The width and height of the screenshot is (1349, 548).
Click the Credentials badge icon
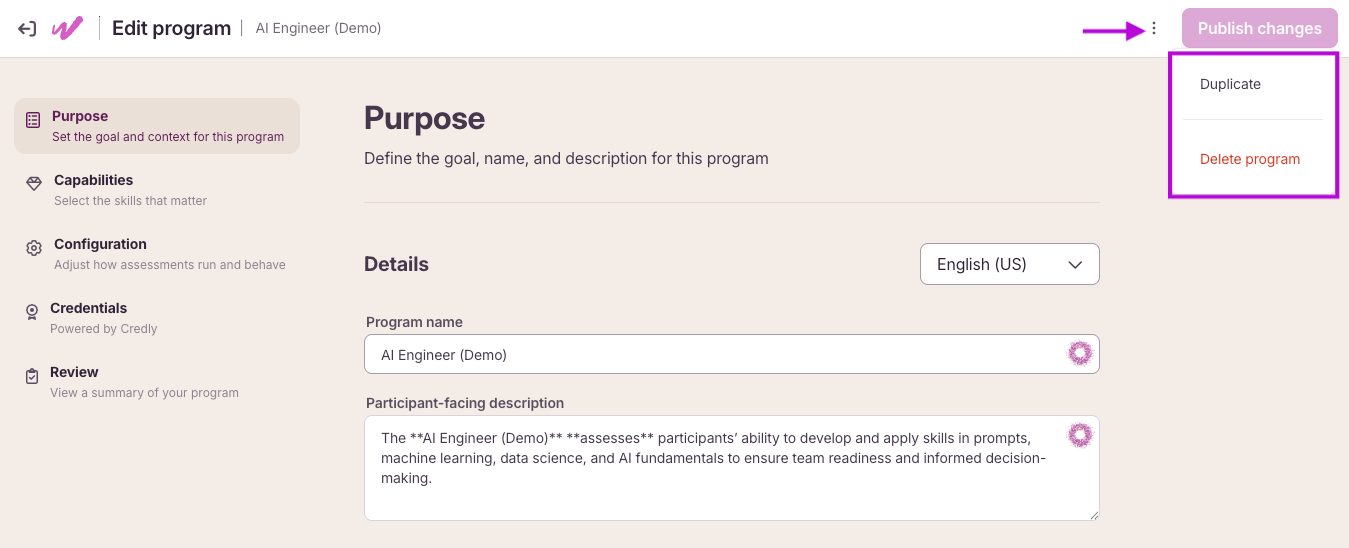(x=32, y=312)
